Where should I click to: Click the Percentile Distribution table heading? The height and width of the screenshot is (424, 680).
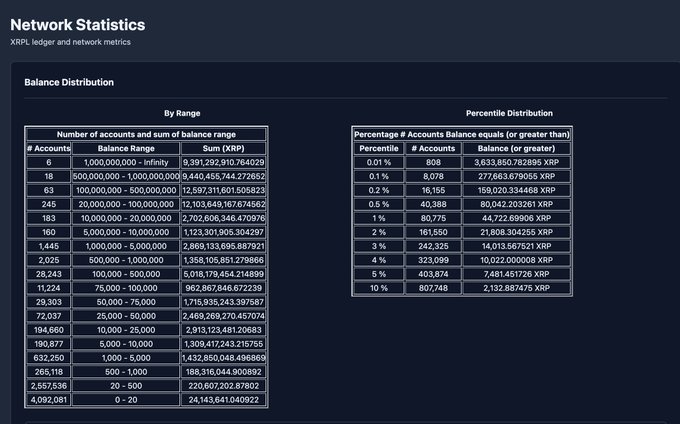pos(509,113)
